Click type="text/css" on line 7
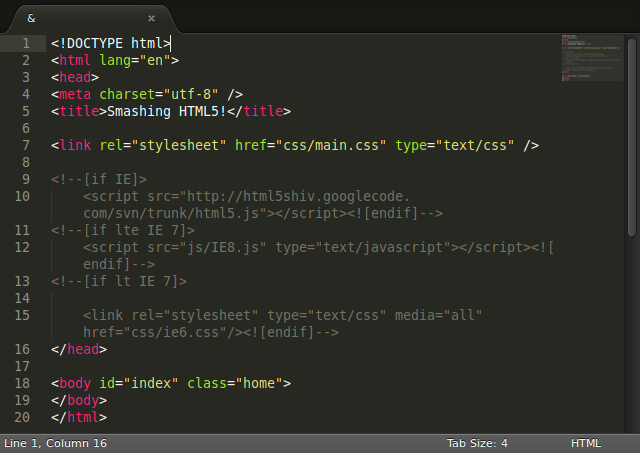Viewport: 640px width, 453px height. 455,145
